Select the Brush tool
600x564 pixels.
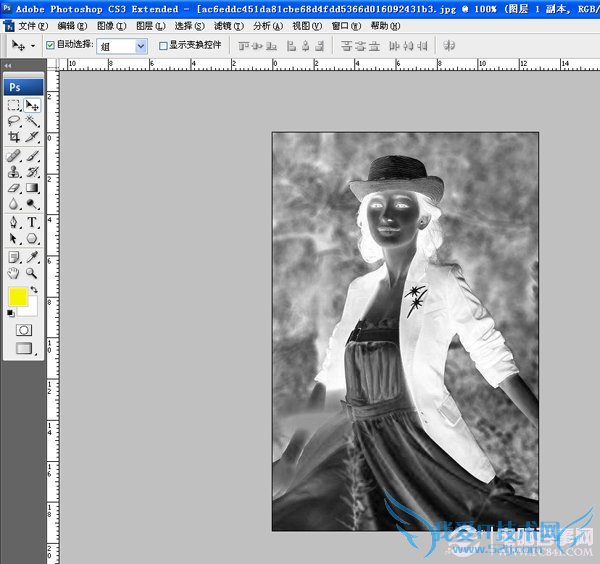32,155
